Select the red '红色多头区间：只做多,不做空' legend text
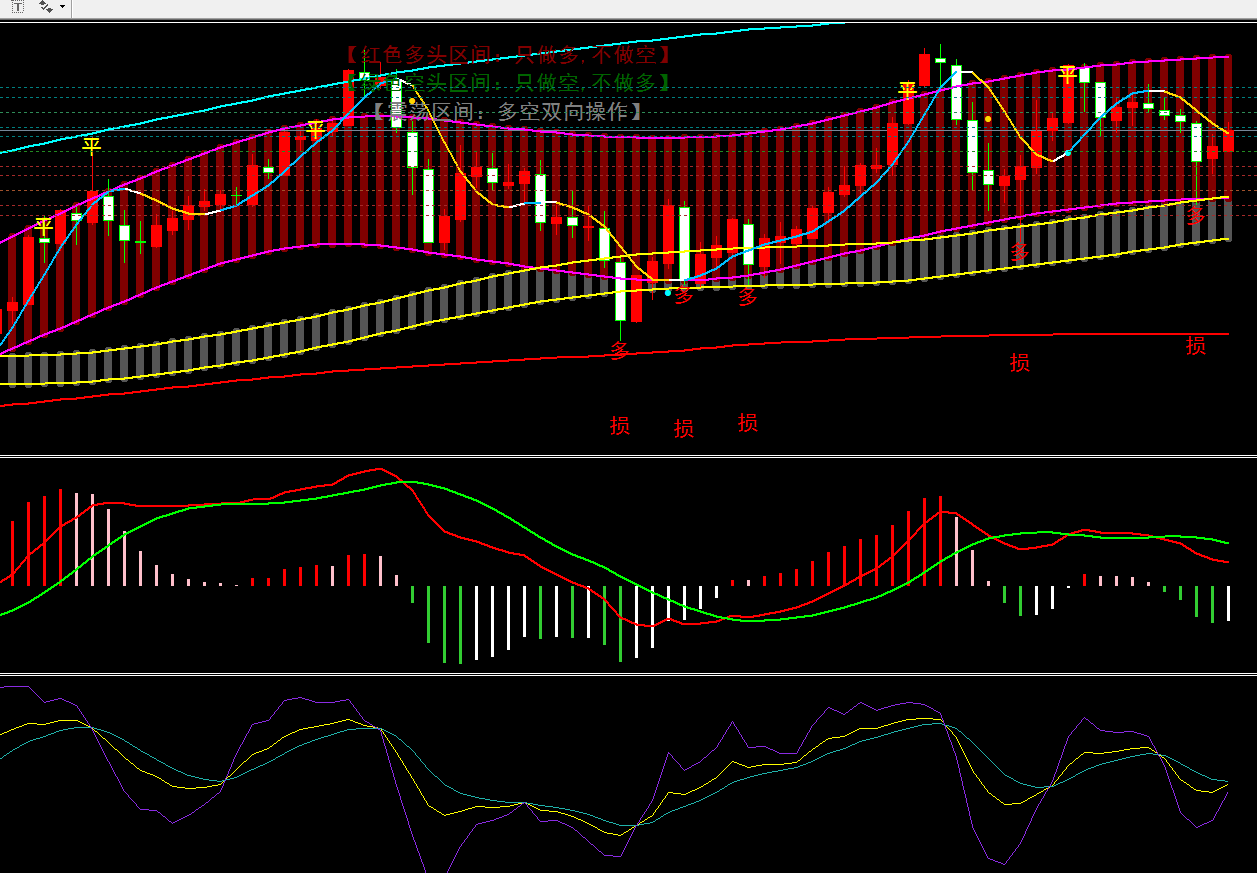1257x873 pixels. pyautogui.click(x=507, y=55)
